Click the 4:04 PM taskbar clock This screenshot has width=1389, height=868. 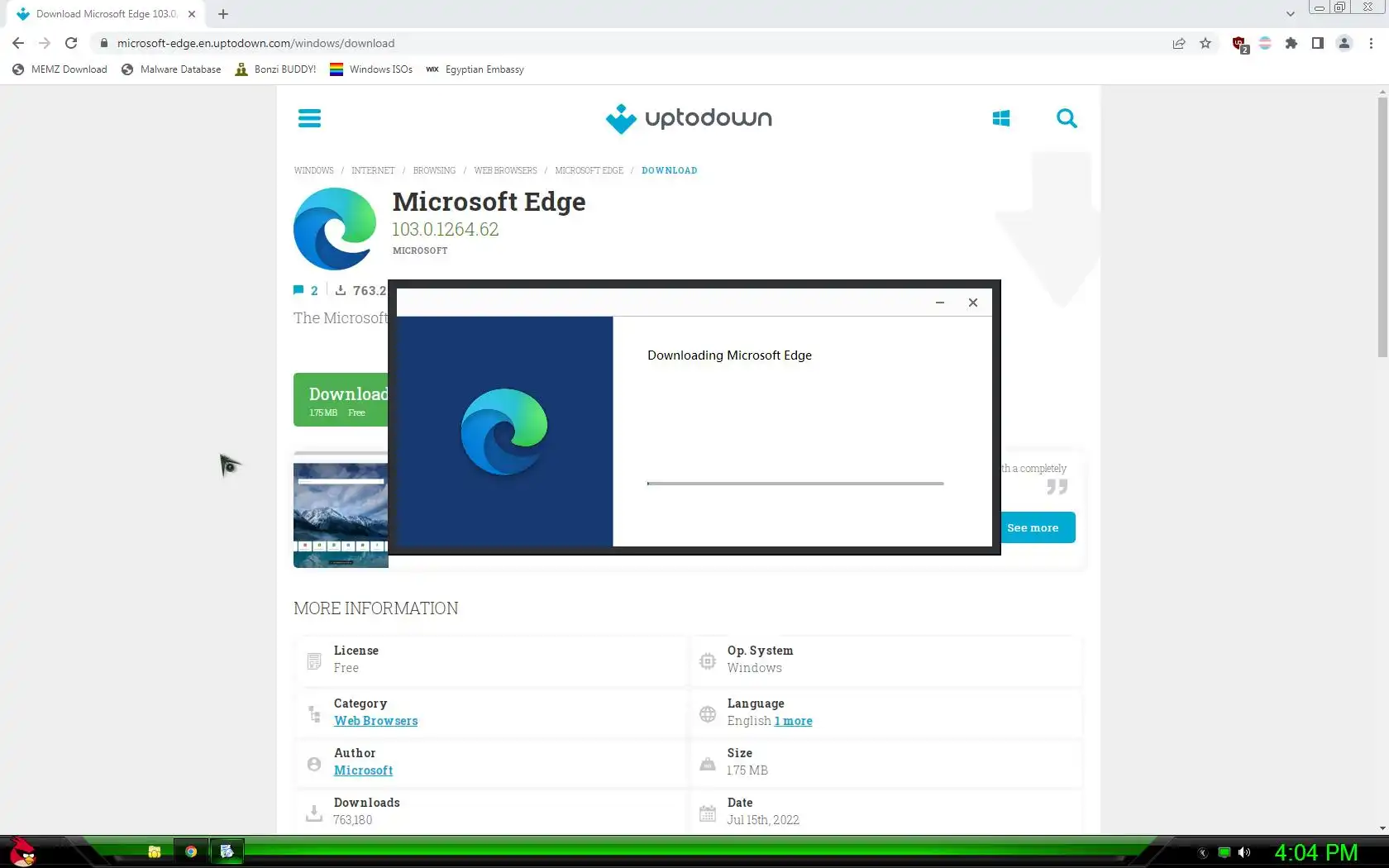coord(1315,852)
